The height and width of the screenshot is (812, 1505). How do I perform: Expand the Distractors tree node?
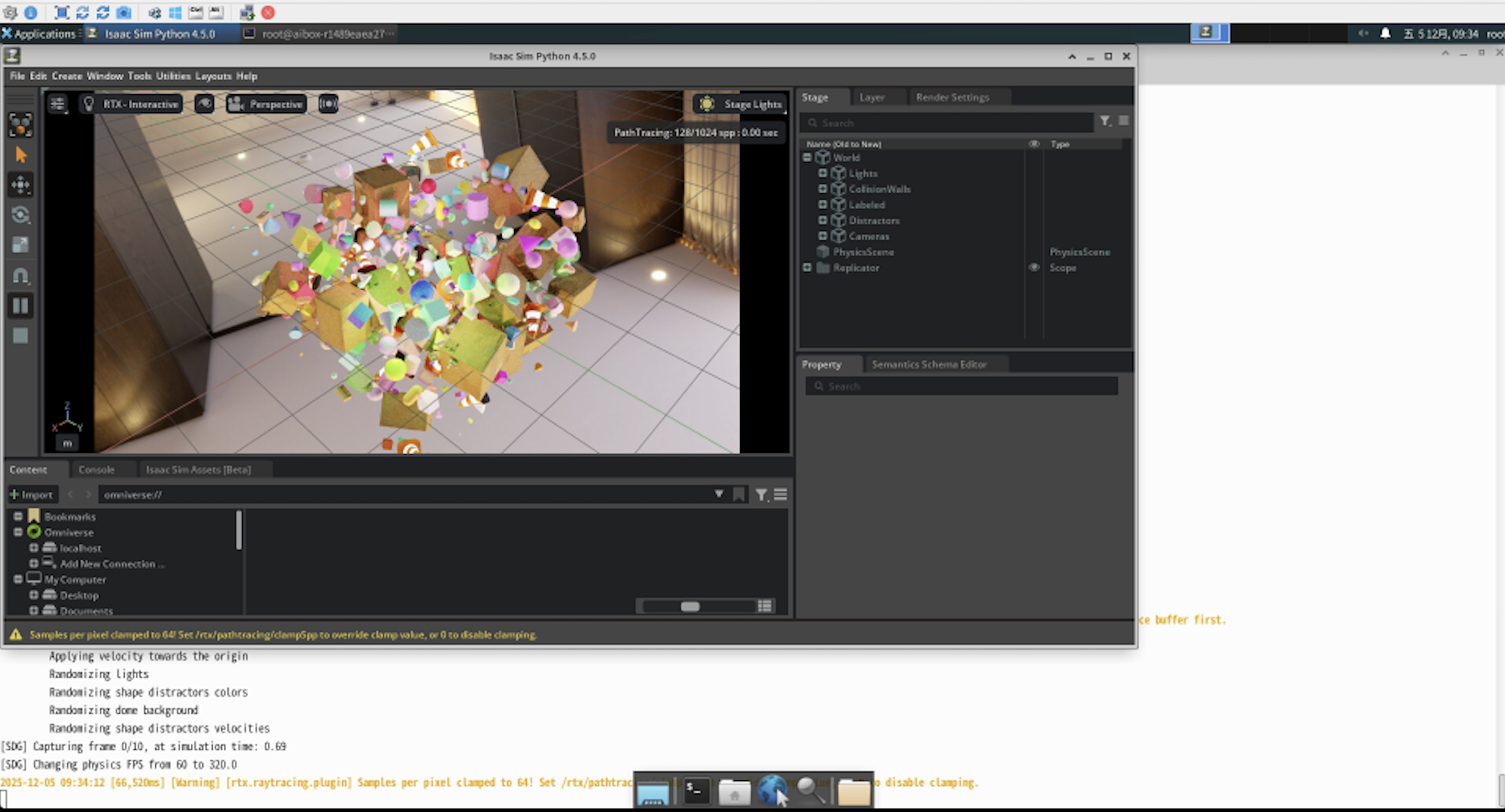point(822,220)
